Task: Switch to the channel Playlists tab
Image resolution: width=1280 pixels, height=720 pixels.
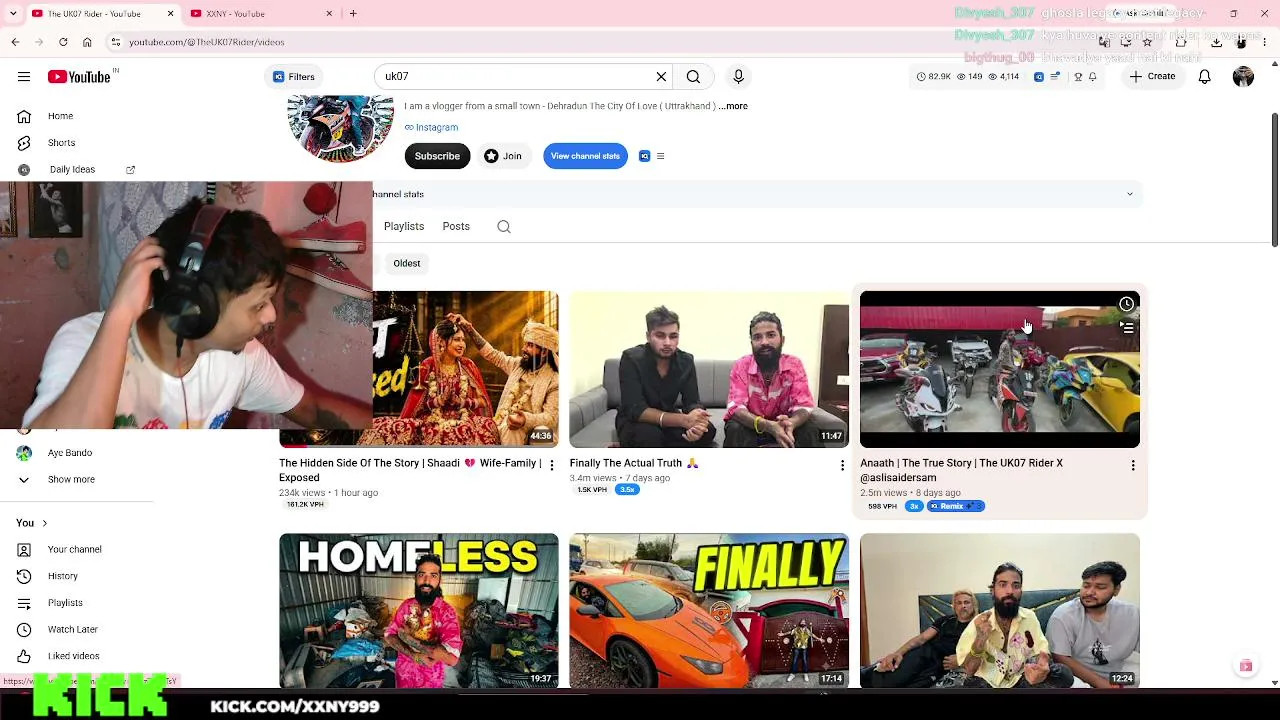Action: click(404, 227)
